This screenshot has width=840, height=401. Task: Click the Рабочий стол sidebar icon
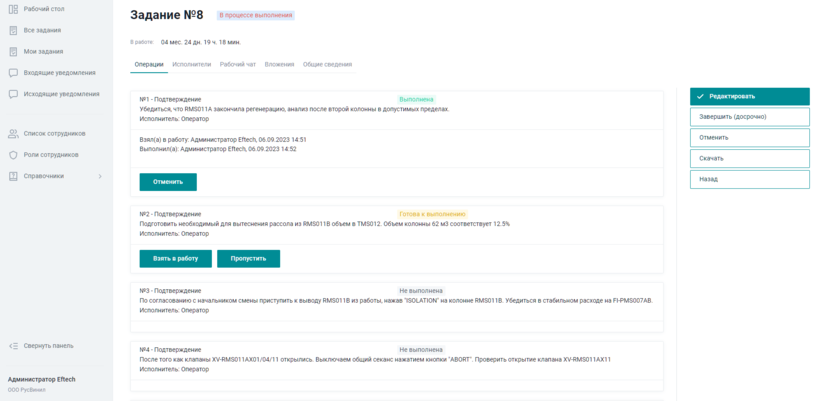[x=13, y=8]
